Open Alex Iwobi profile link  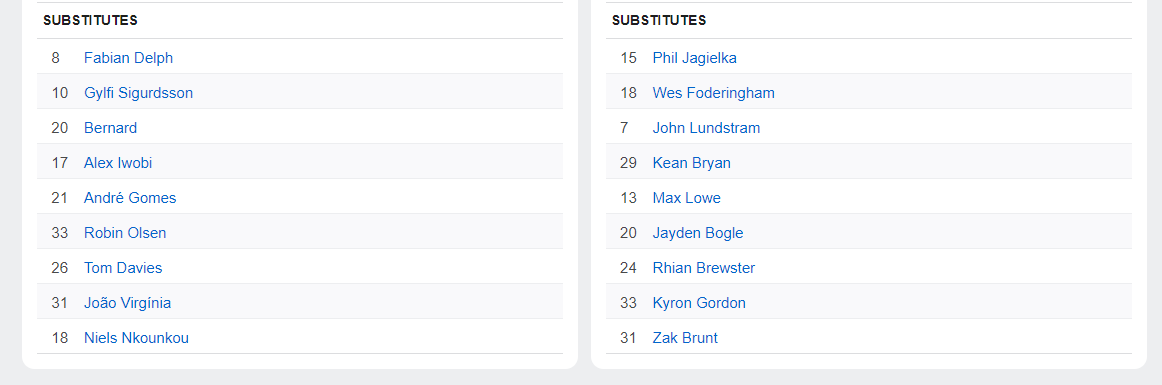tap(118, 163)
